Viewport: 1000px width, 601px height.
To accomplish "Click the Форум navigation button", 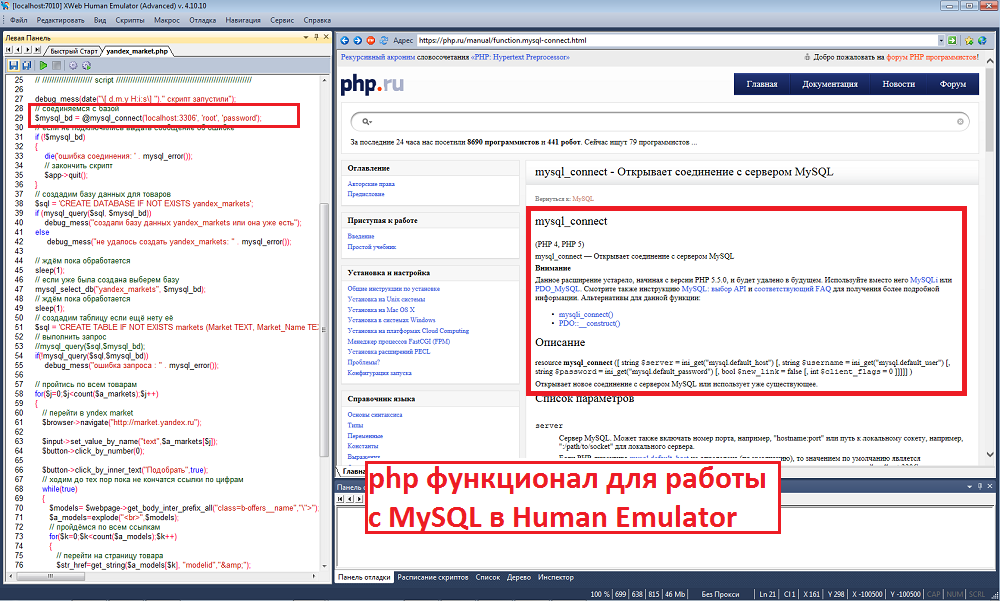I will (953, 84).
